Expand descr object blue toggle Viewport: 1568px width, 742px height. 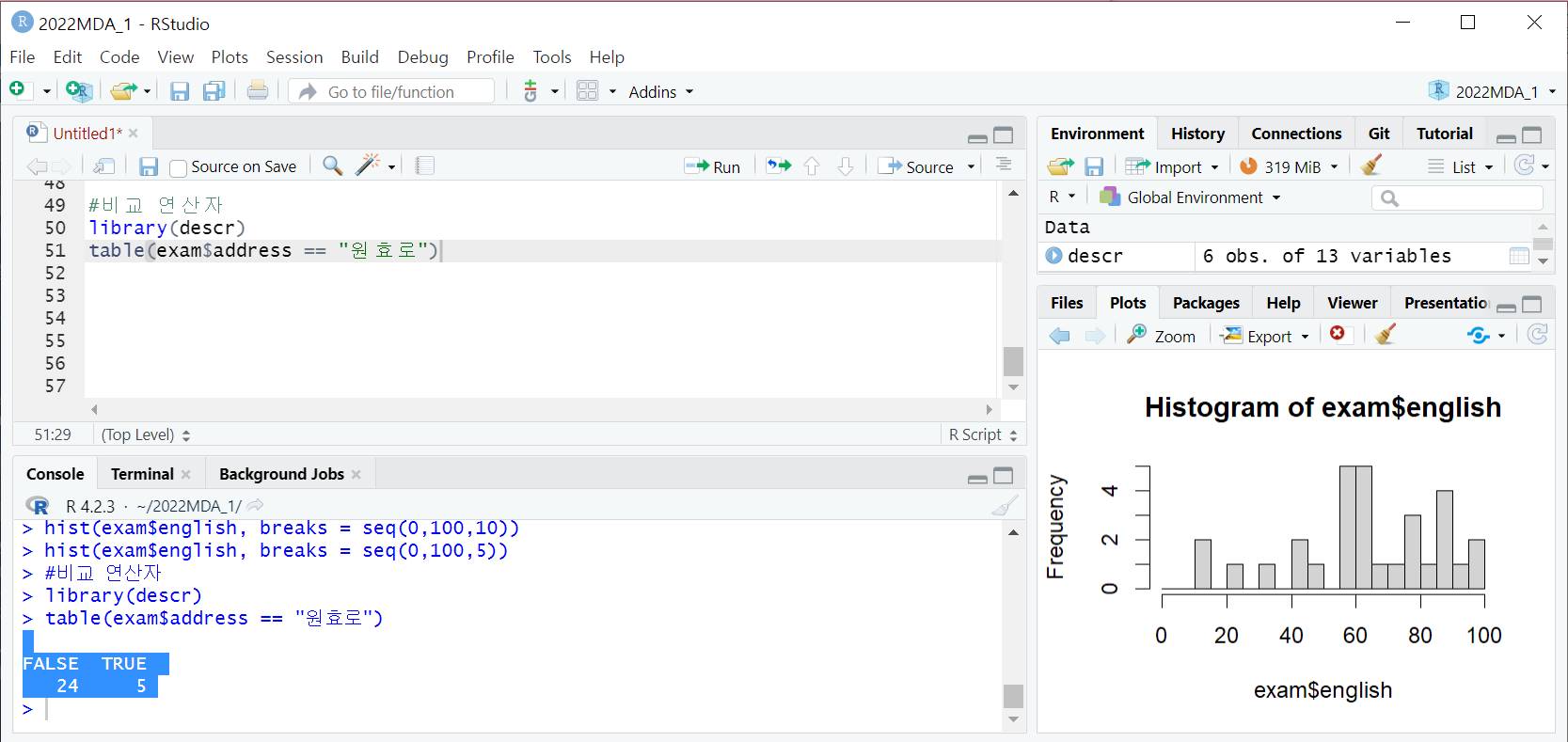[x=1054, y=256]
